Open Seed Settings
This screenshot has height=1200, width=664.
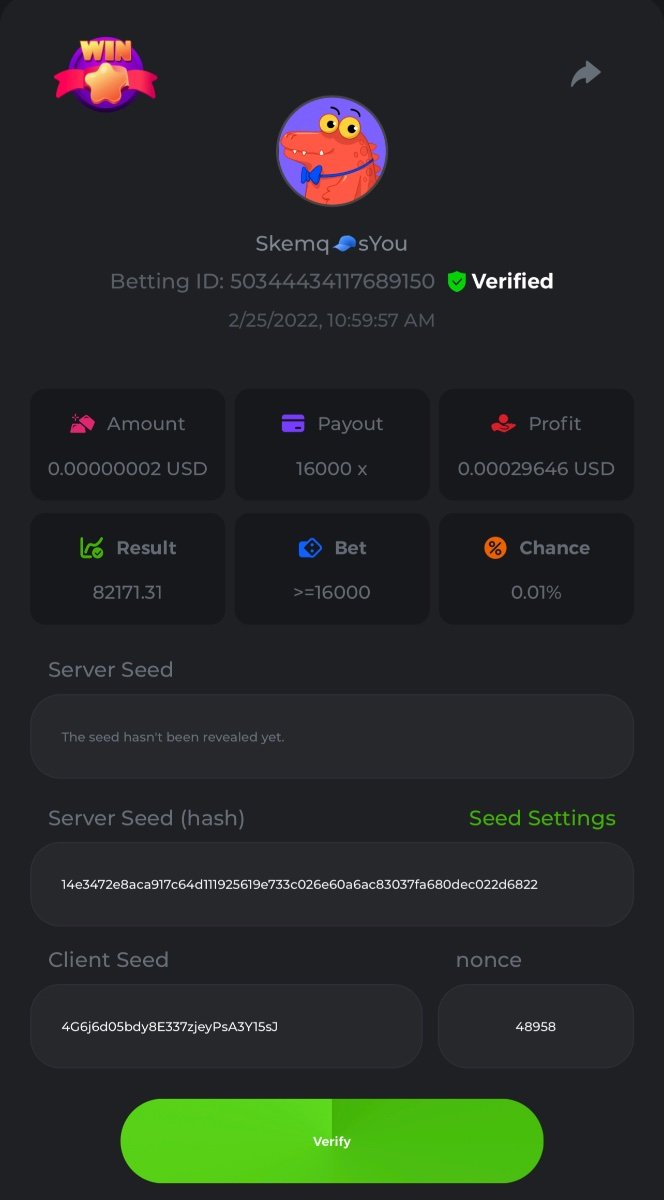click(x=542, y=818)
